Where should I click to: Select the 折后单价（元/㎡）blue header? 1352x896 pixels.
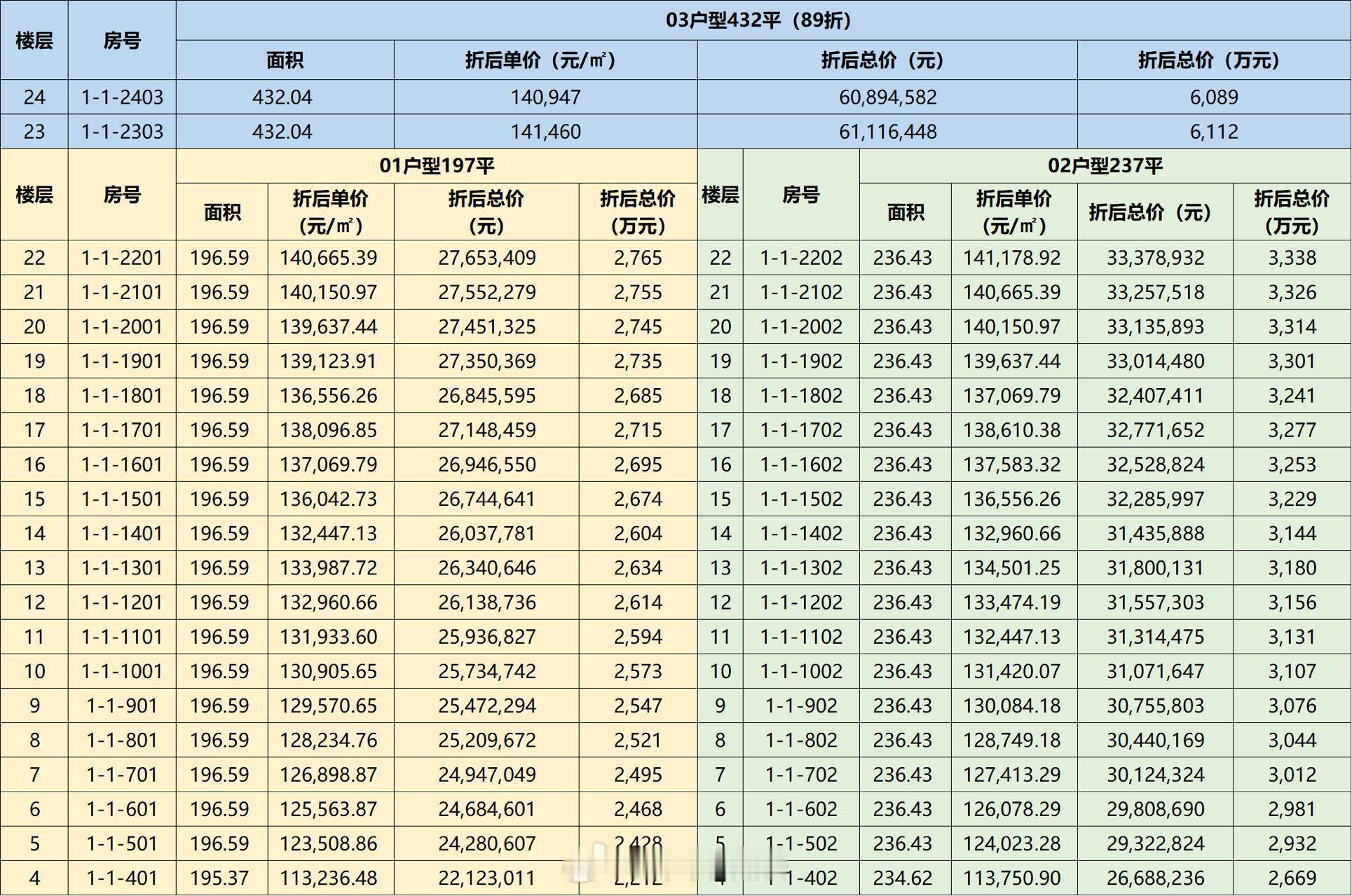(540, 60)
